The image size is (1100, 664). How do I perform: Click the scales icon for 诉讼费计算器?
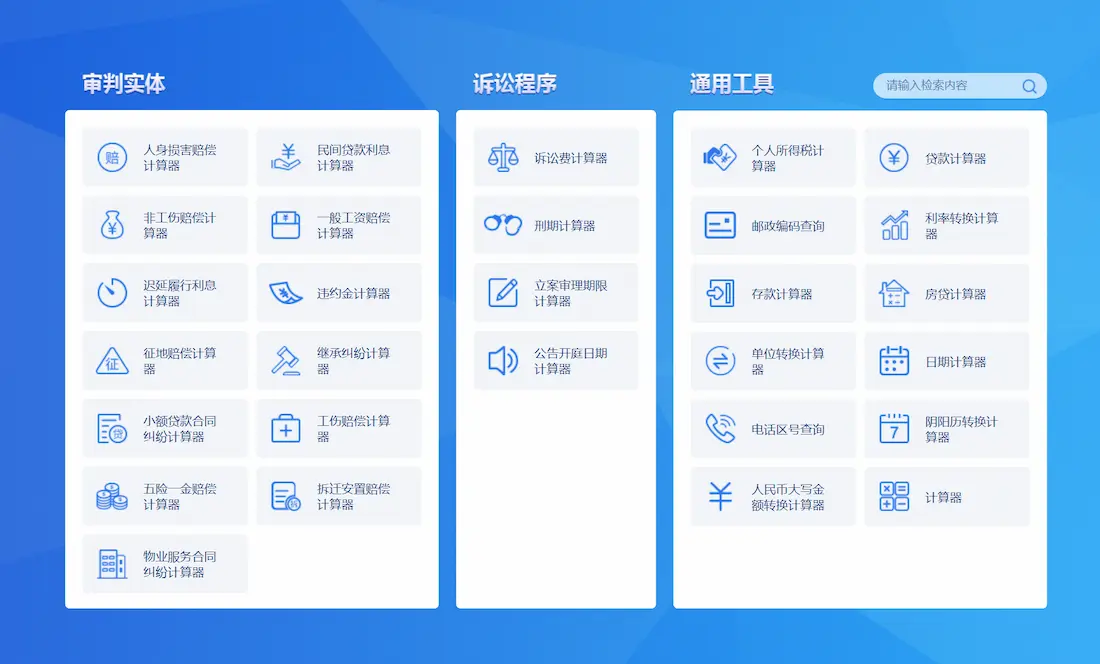click(x=503, y=157)
